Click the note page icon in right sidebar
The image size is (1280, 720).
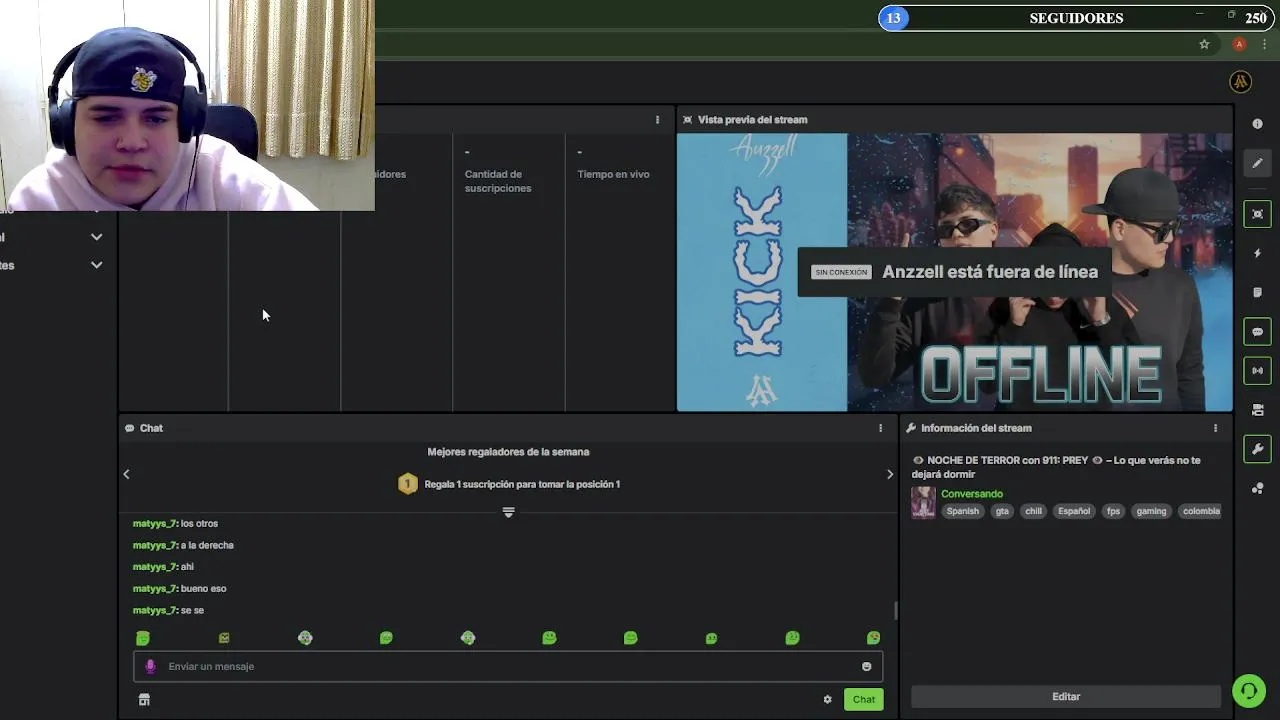pyautogui.click(x=1257, y=292)
